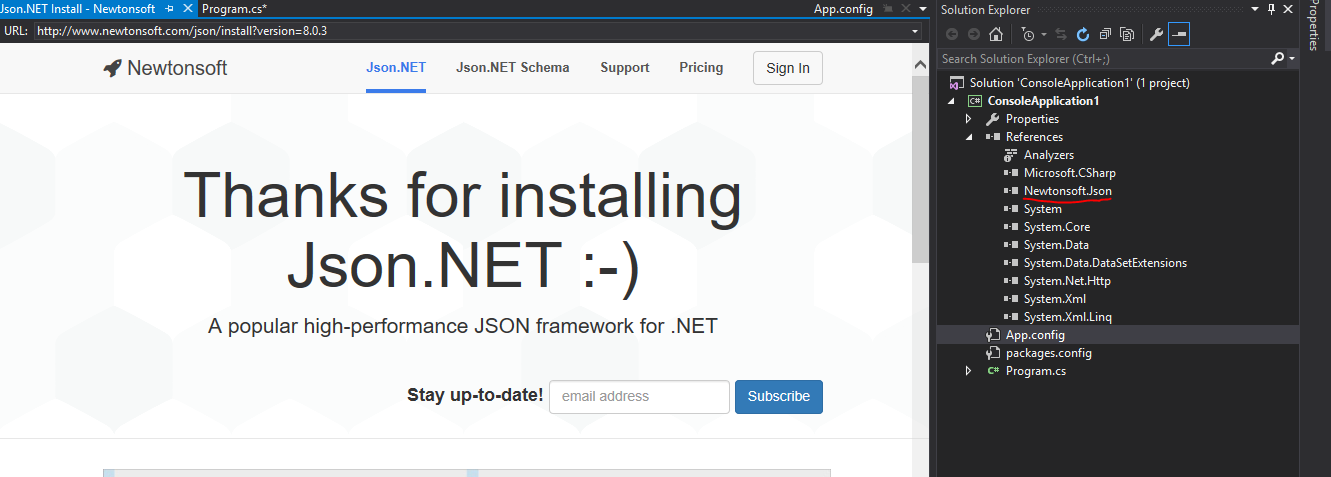Image resolution: width=1331 pixels, height=477 pixels.
Task: Expand the Properties node in the project
Action: tap(968, 119)
